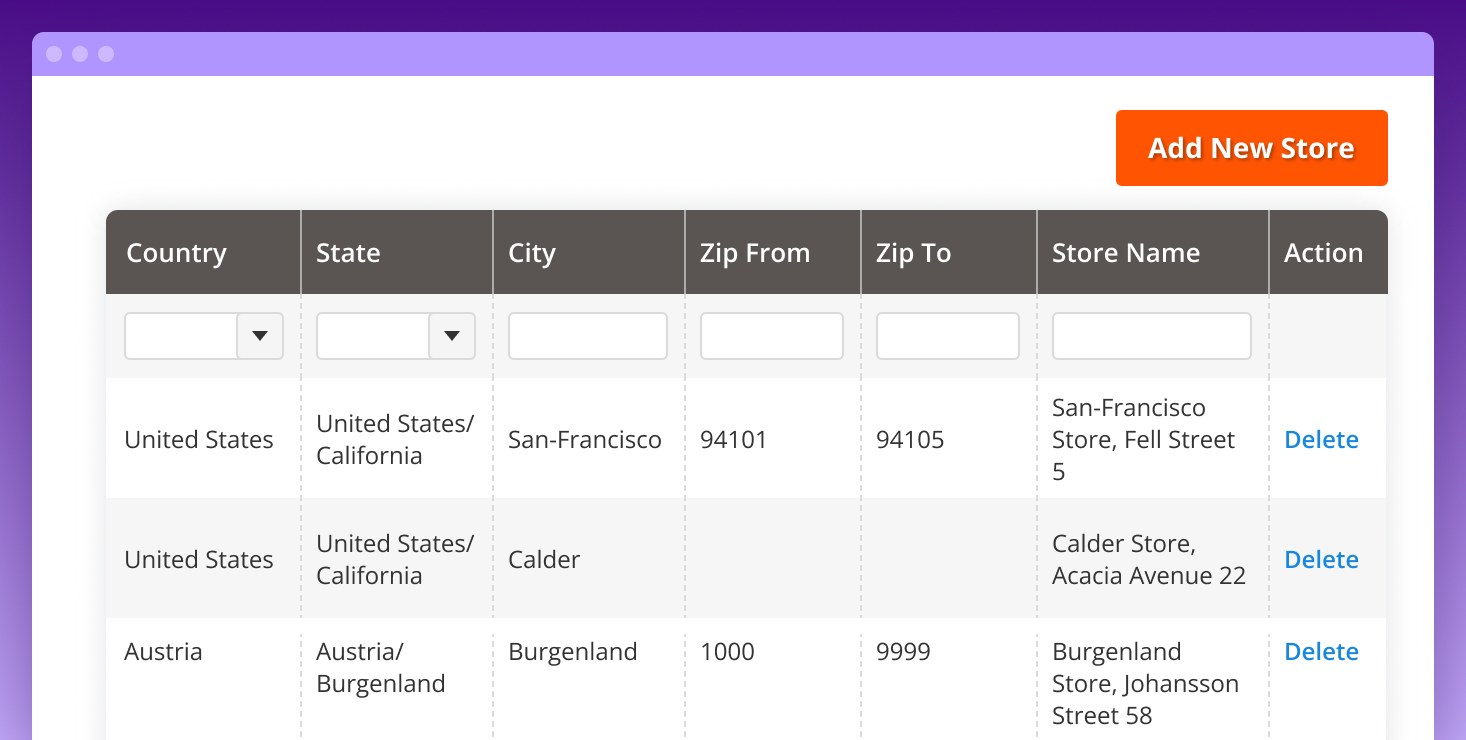Image resolution: width=1466 pixels, height=740 pixels.
Task: Select the Zip To filter field
Action: tap(947, 336)
